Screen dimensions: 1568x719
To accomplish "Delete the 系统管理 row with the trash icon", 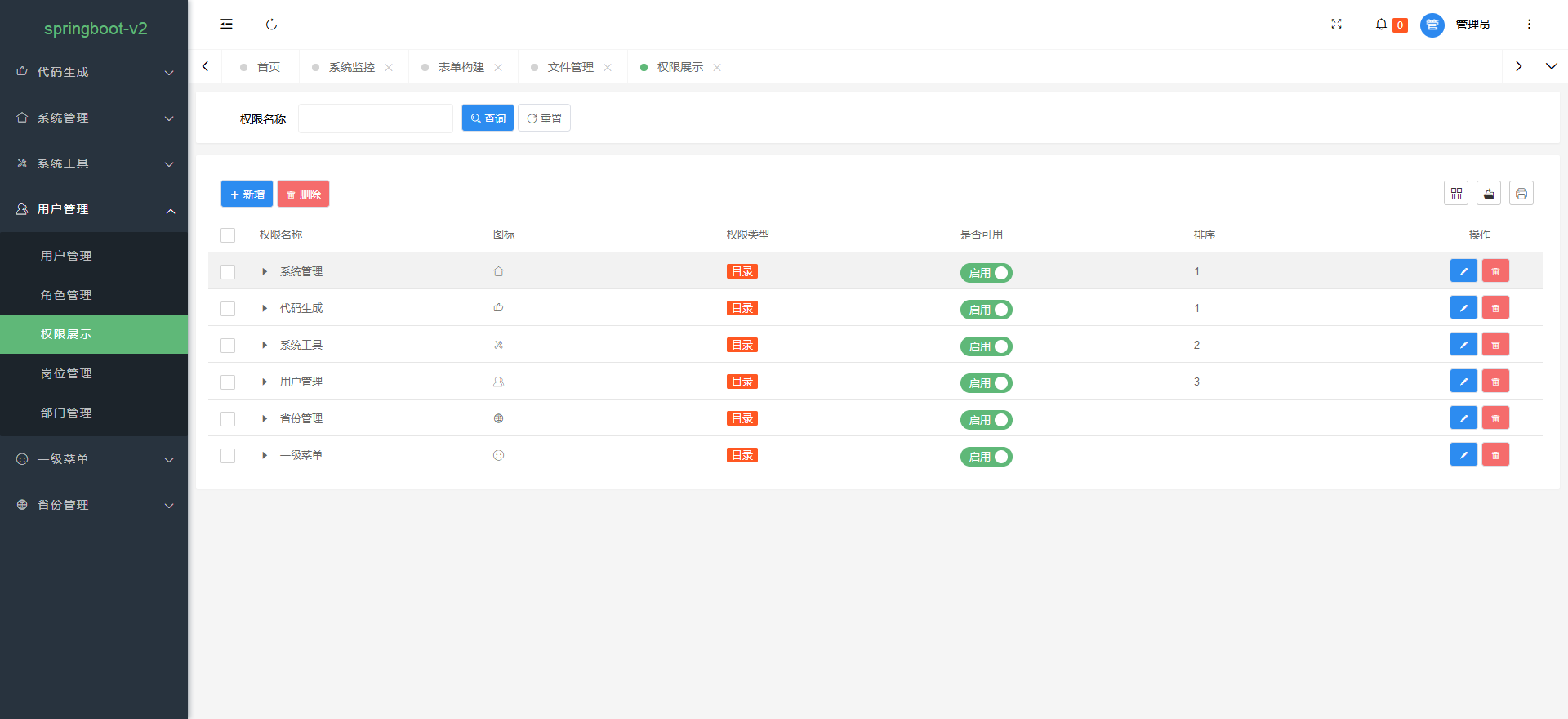I will 1495,271.
